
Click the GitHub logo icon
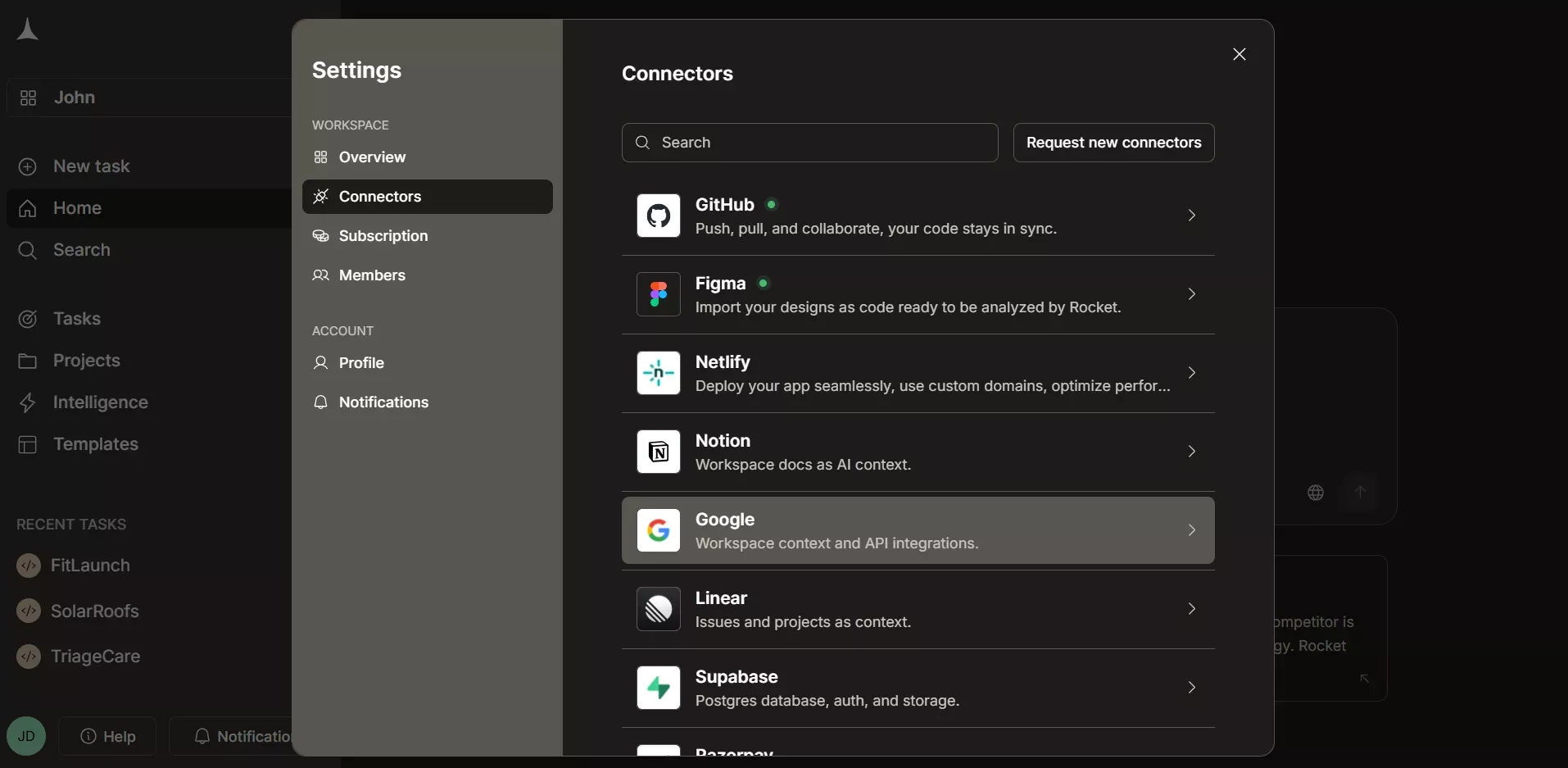[659, 216]
